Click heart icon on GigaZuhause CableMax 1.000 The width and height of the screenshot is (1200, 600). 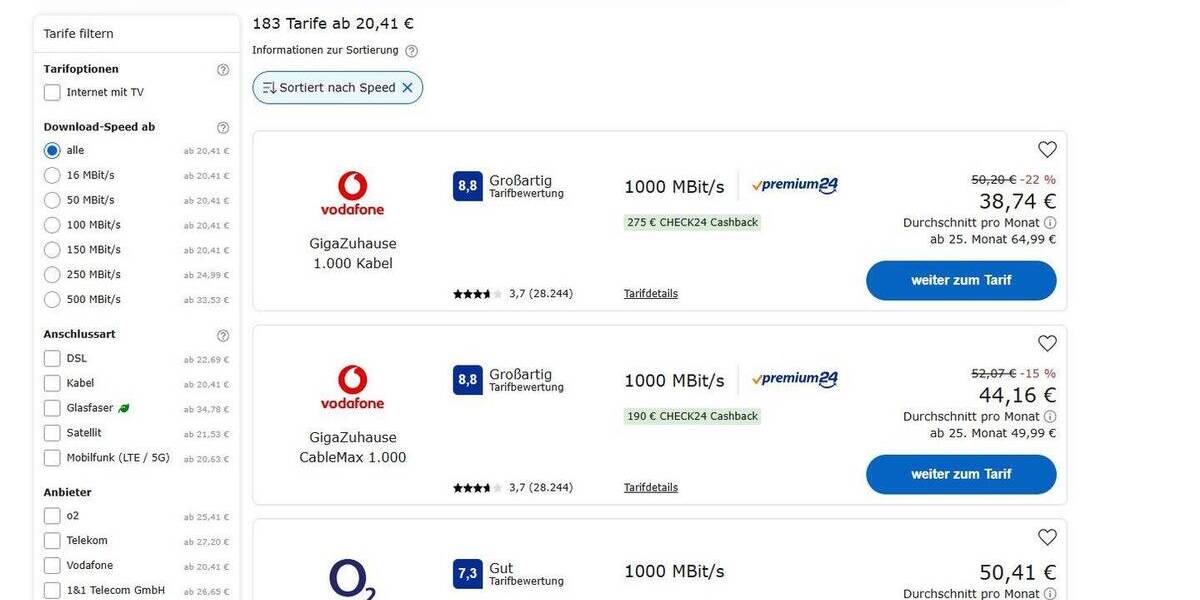pyautogui.click(x=1047, y=344)
